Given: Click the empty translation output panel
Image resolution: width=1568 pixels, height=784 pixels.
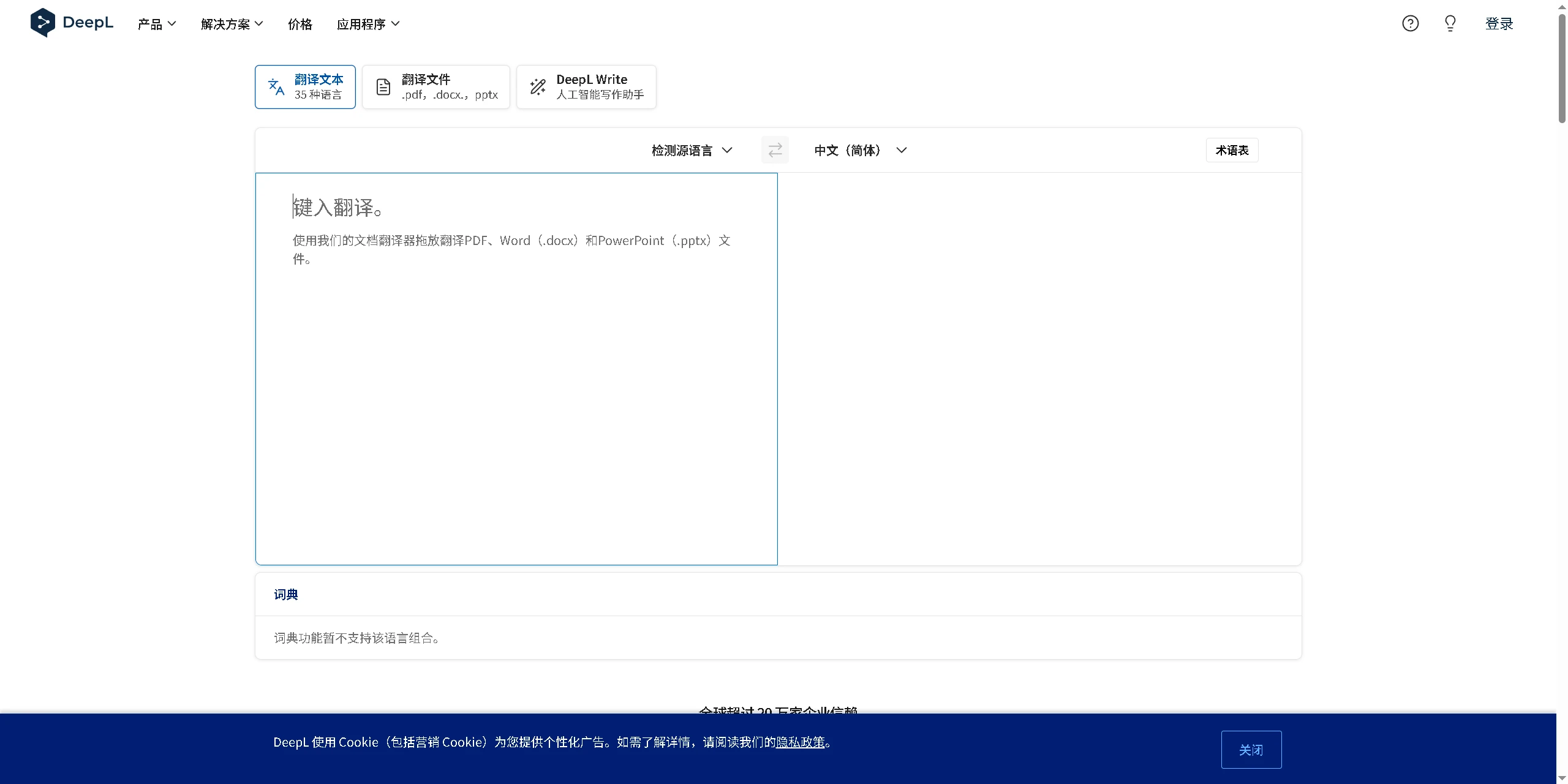Looking at the screenshot, I should [x=1039, y=369].
